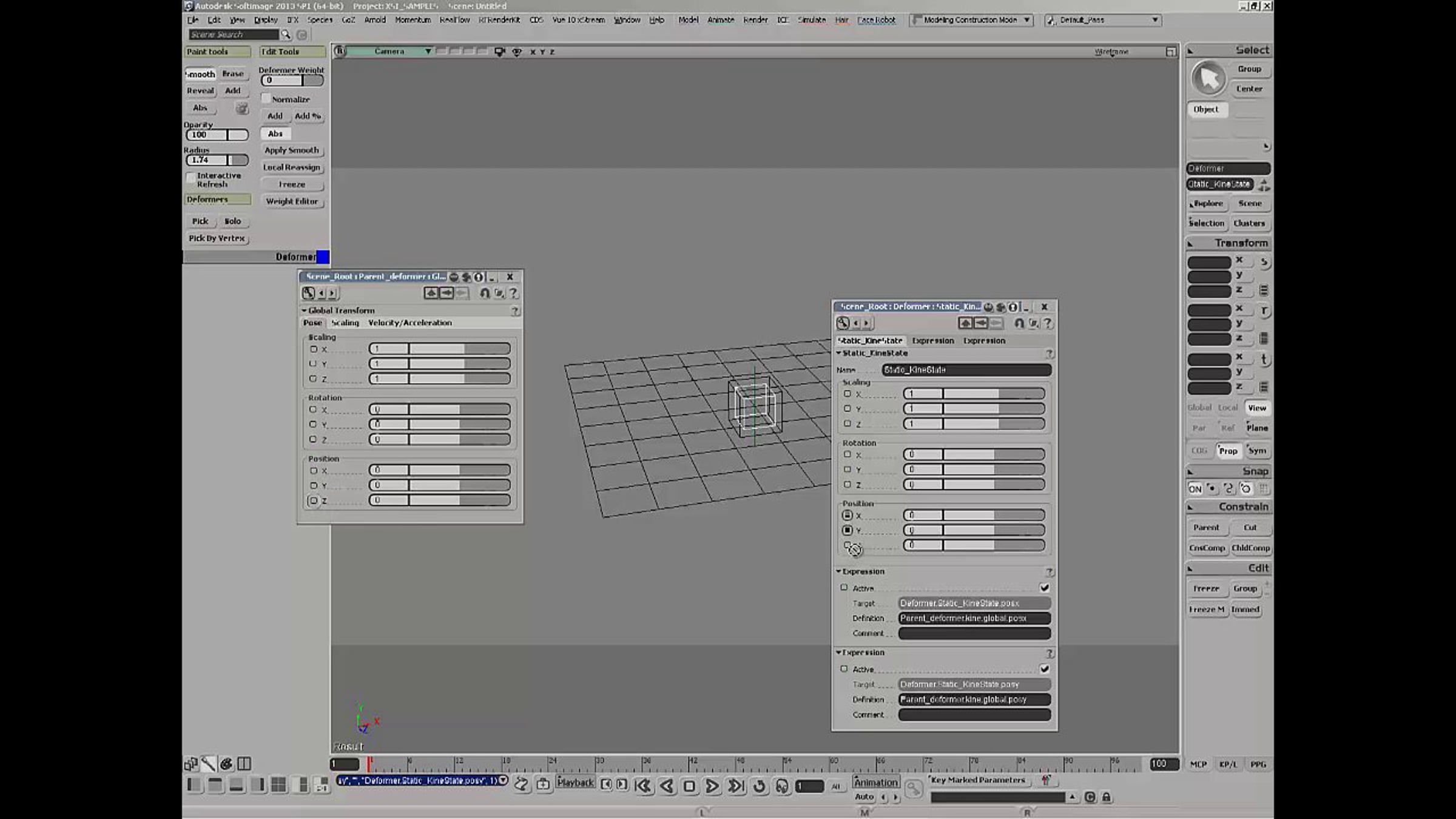Click the Weight Editor button

coord(292,201)
